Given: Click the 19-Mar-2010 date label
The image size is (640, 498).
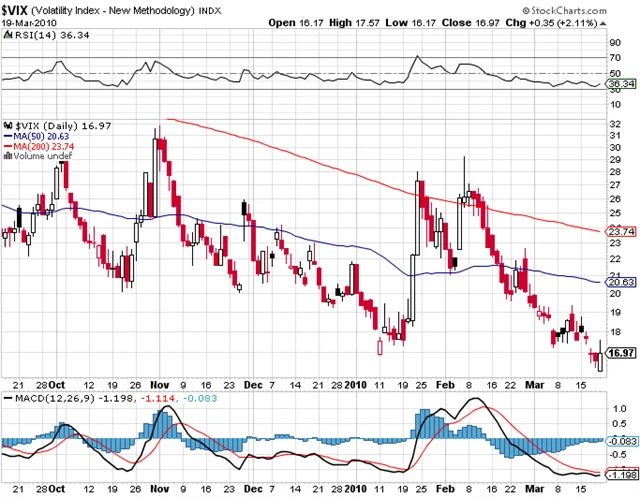Looking at the screenshot, I should tap(29, 23).
